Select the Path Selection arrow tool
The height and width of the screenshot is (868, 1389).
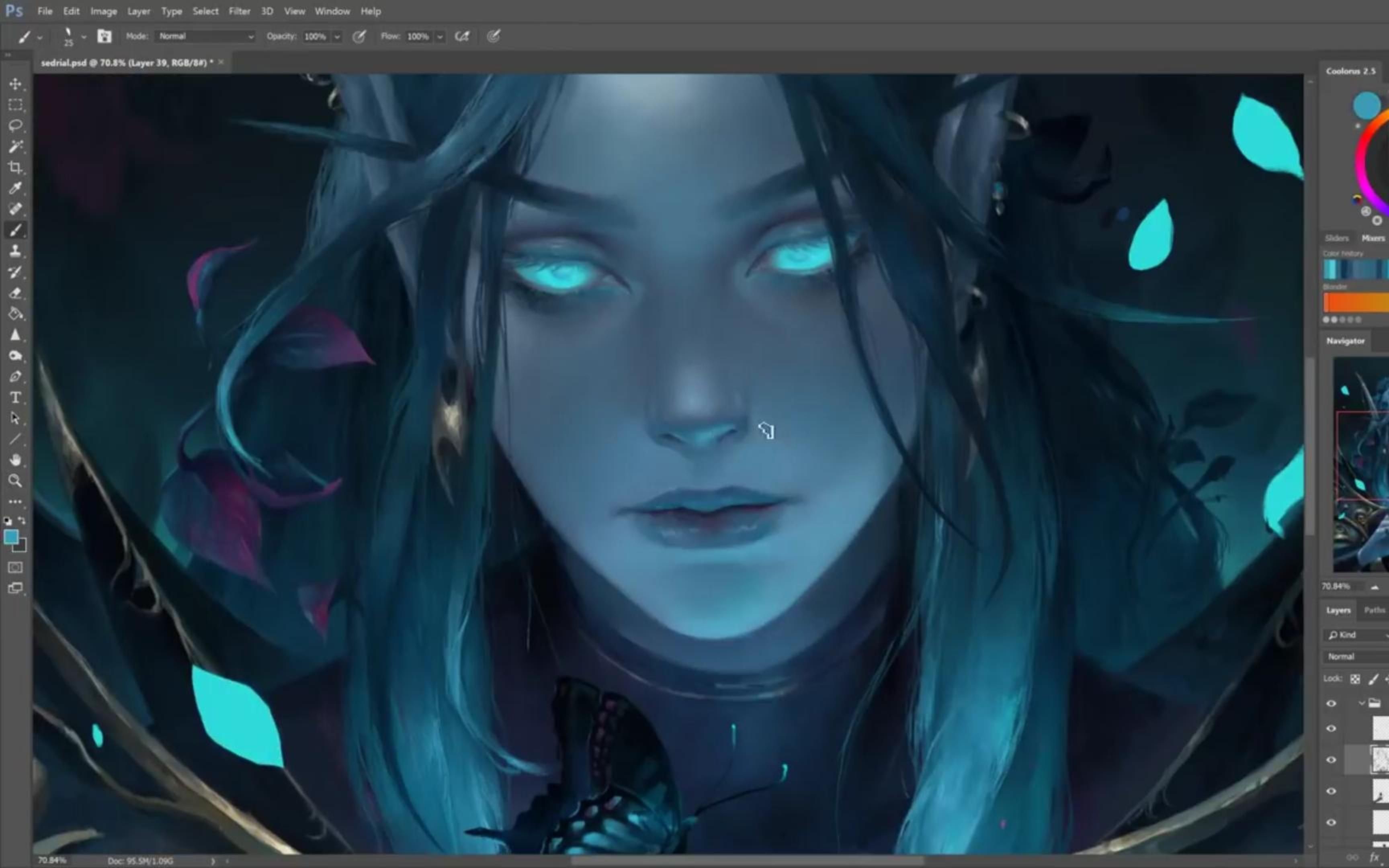[16, 418]
